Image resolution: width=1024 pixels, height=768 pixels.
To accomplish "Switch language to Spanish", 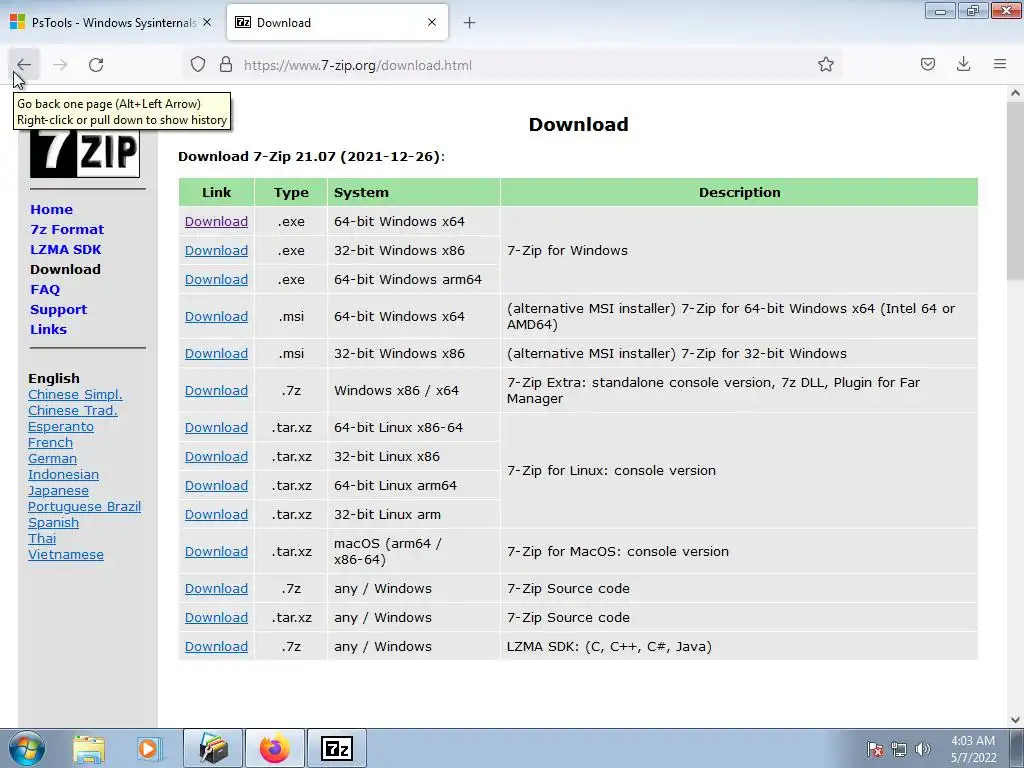I will click(x=53, y=522).
